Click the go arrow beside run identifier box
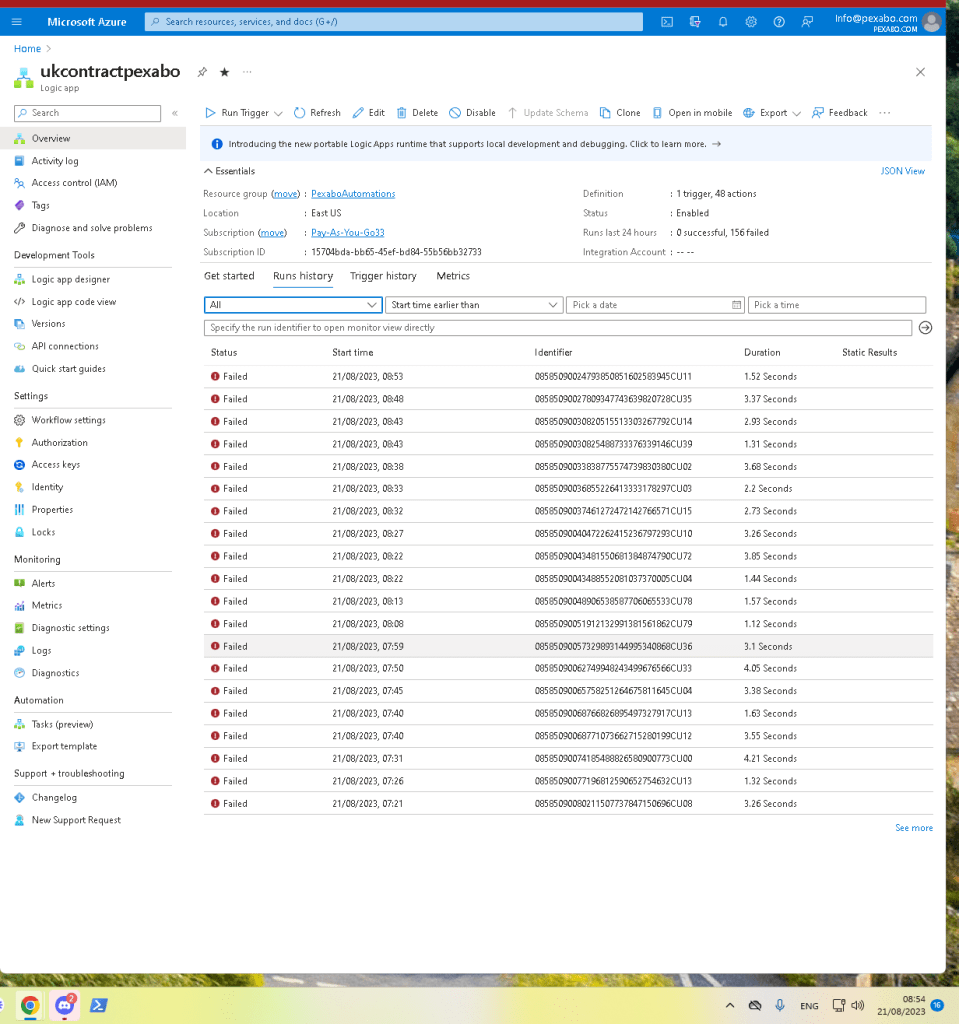The width and height of the screenshot is (959, 1024). coord(925,328)
